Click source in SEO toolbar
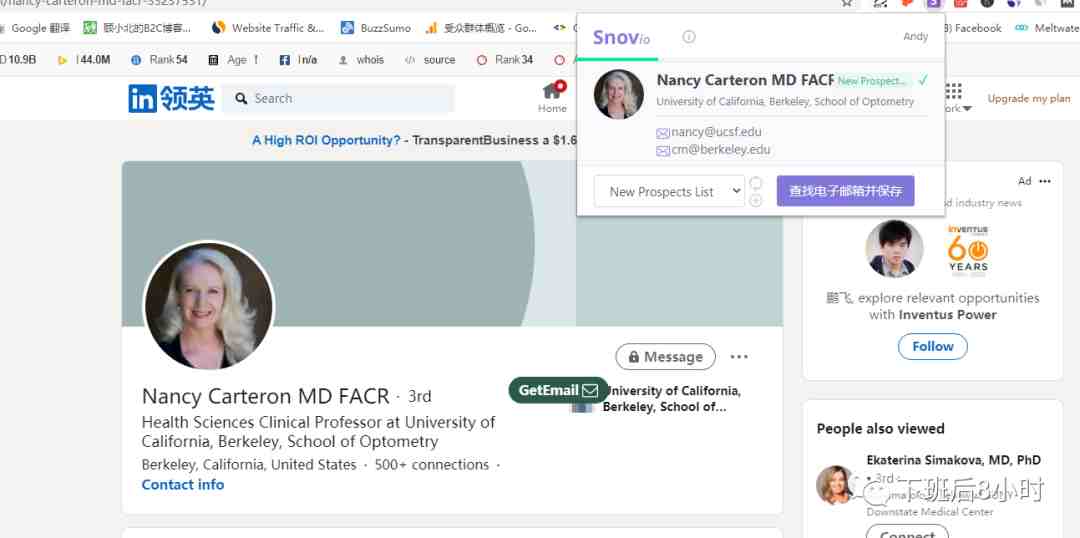Screen dimensions: 1080x538 click(x=430, y=60)
